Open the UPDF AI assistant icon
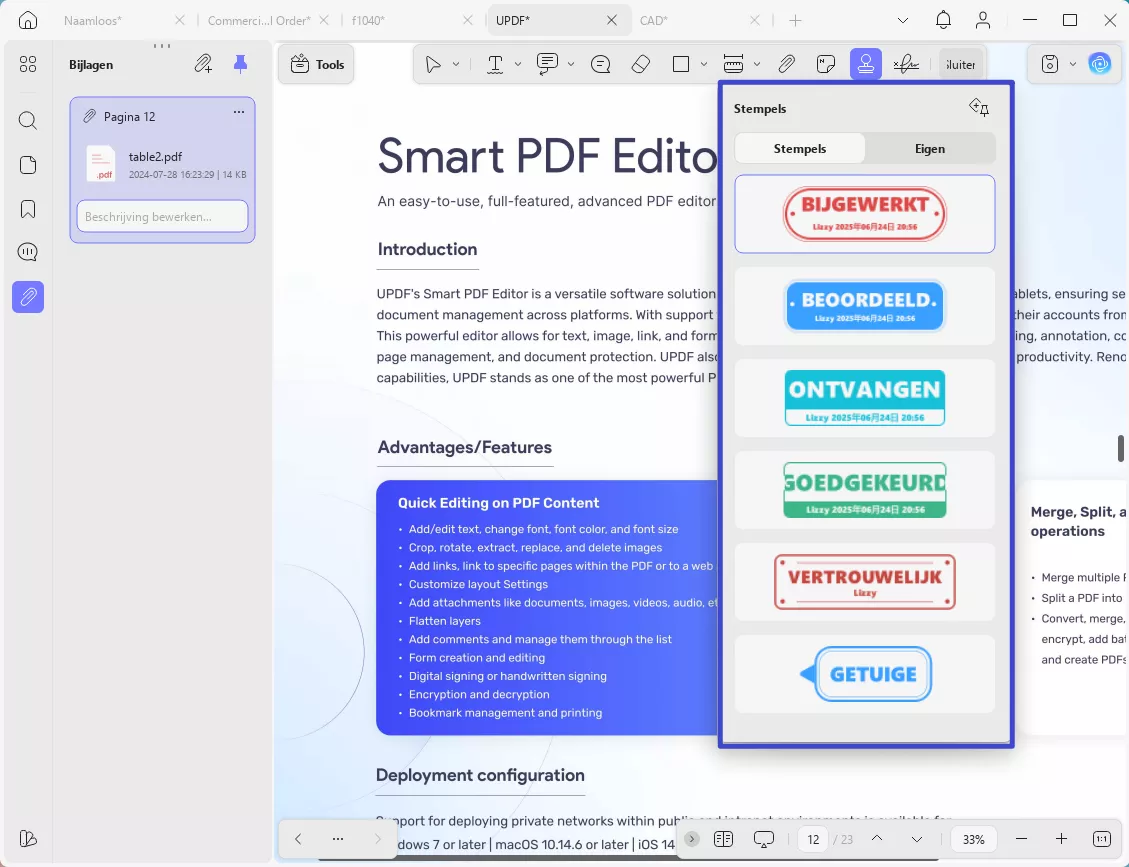 [x=1099, y=64]
